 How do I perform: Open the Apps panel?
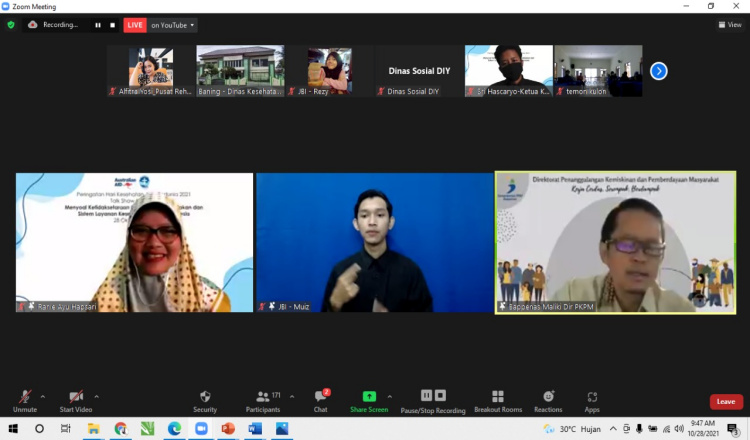[x=592, y=401]
